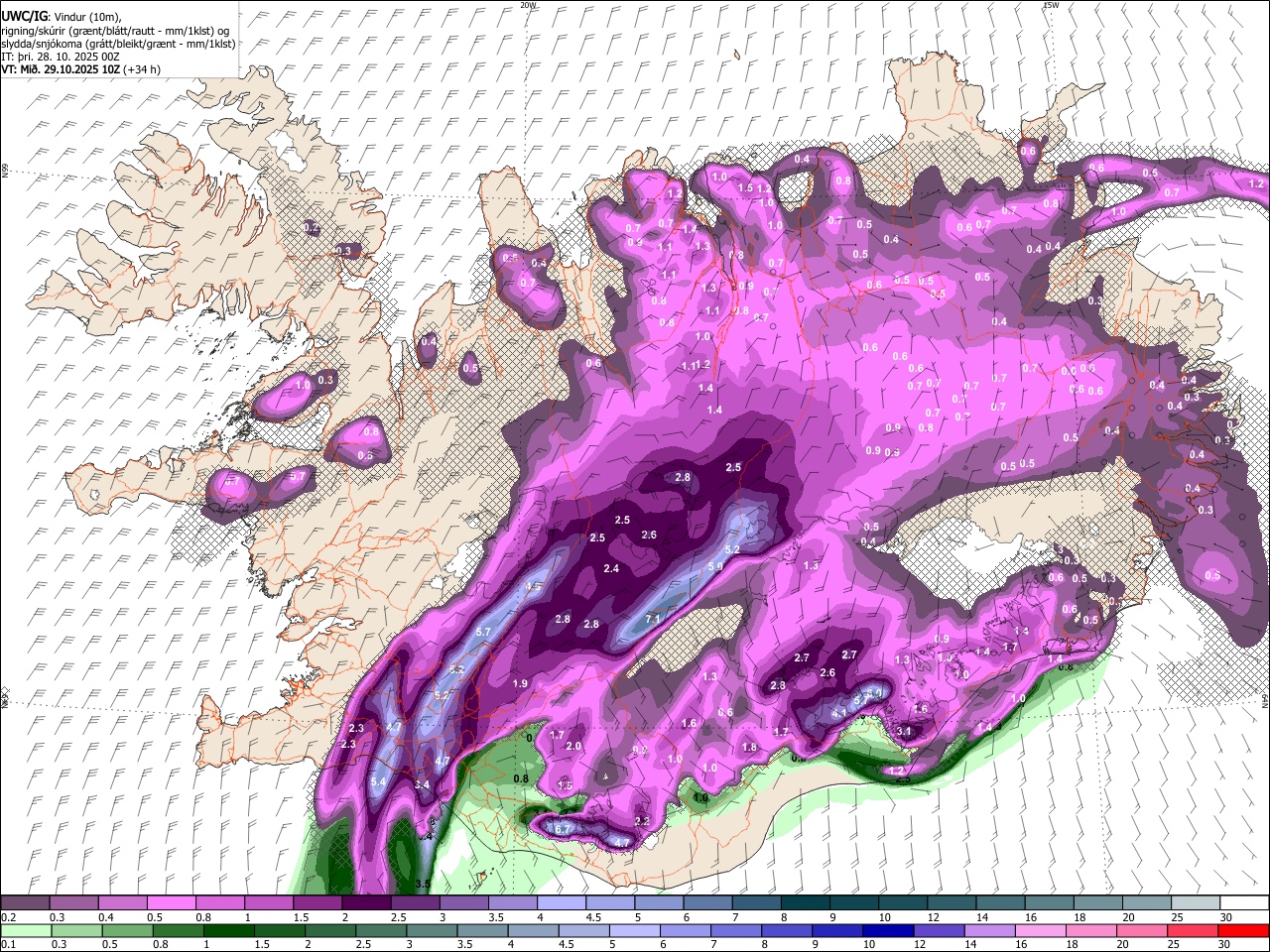Select upper legend swatch between 25 and 30
This screenshot has width=1270, height=952.
[x=1194, y=903]
